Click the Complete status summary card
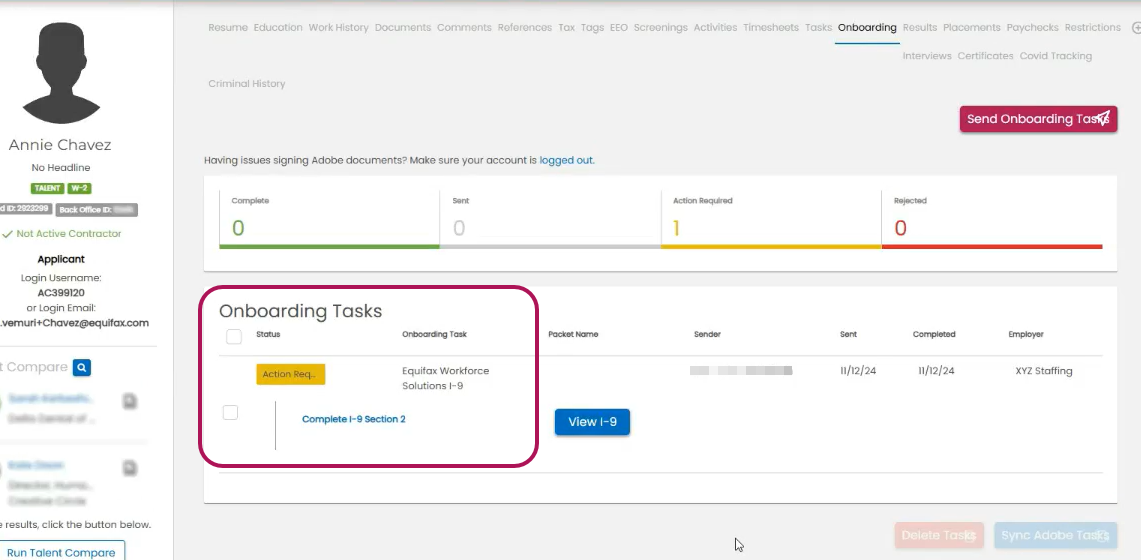1141x560 pixels. tap(329, 221)
